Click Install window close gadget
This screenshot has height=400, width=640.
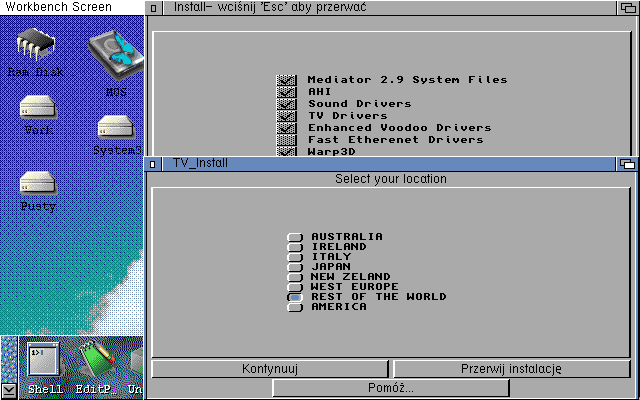point(153,8)
